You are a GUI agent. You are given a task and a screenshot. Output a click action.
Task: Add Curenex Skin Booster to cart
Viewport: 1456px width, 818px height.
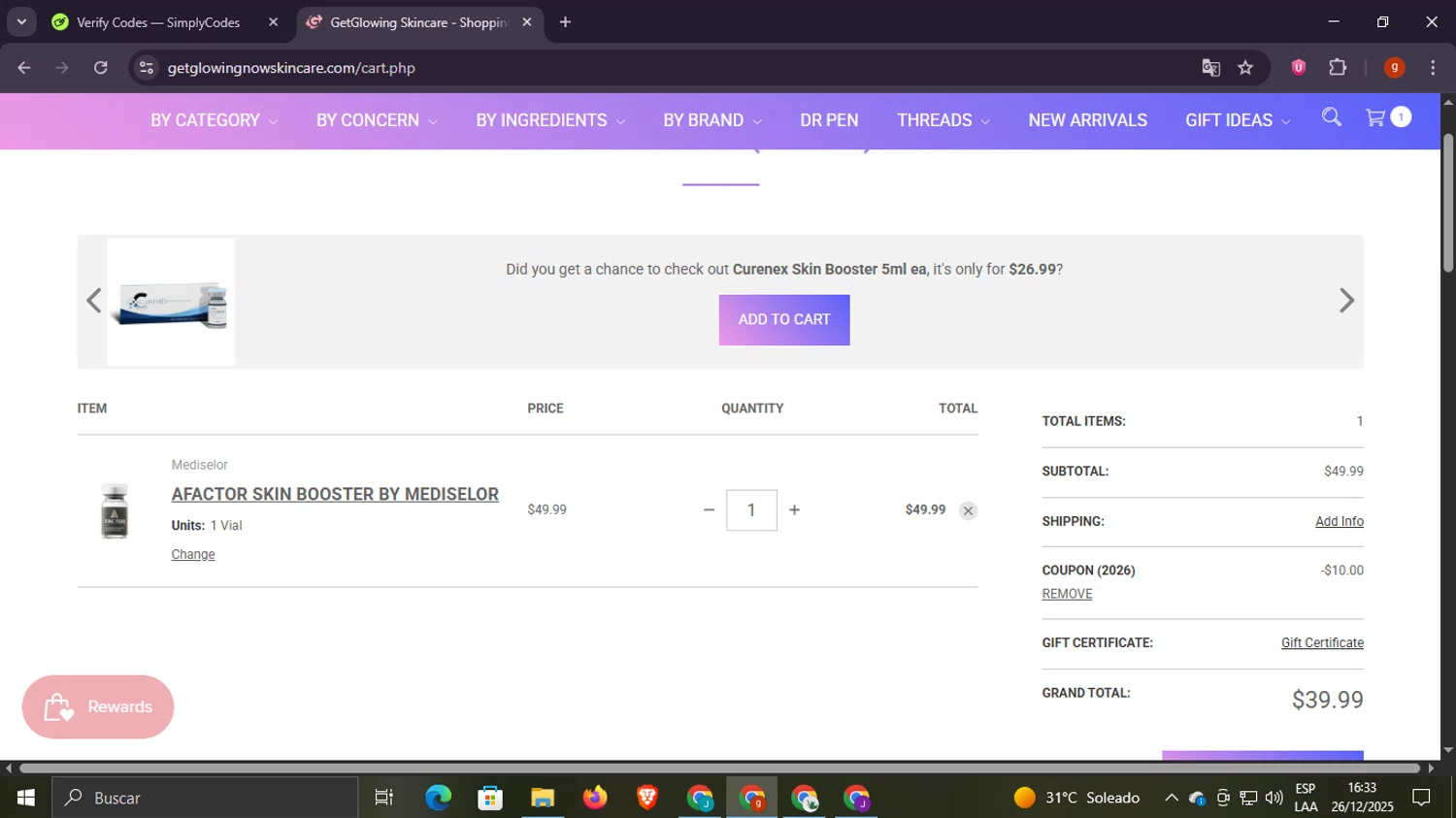point(784,319)
